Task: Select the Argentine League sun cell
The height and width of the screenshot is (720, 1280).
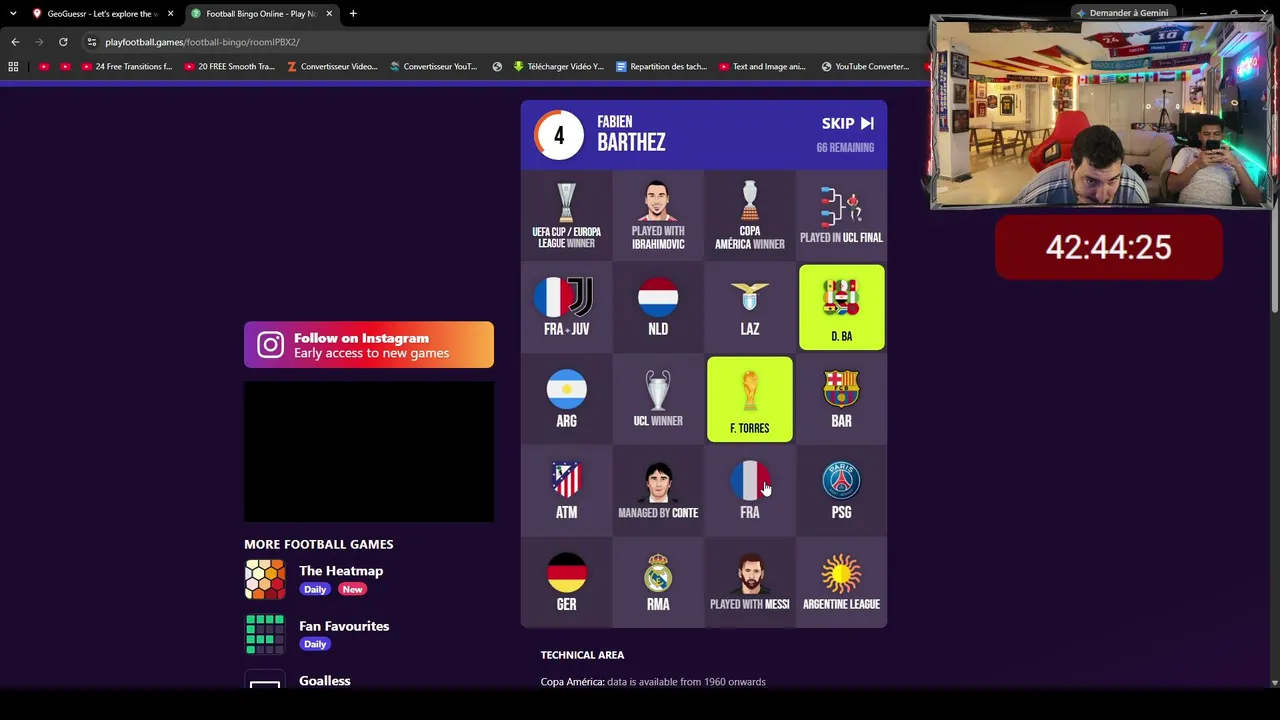Action: (842, 584)
